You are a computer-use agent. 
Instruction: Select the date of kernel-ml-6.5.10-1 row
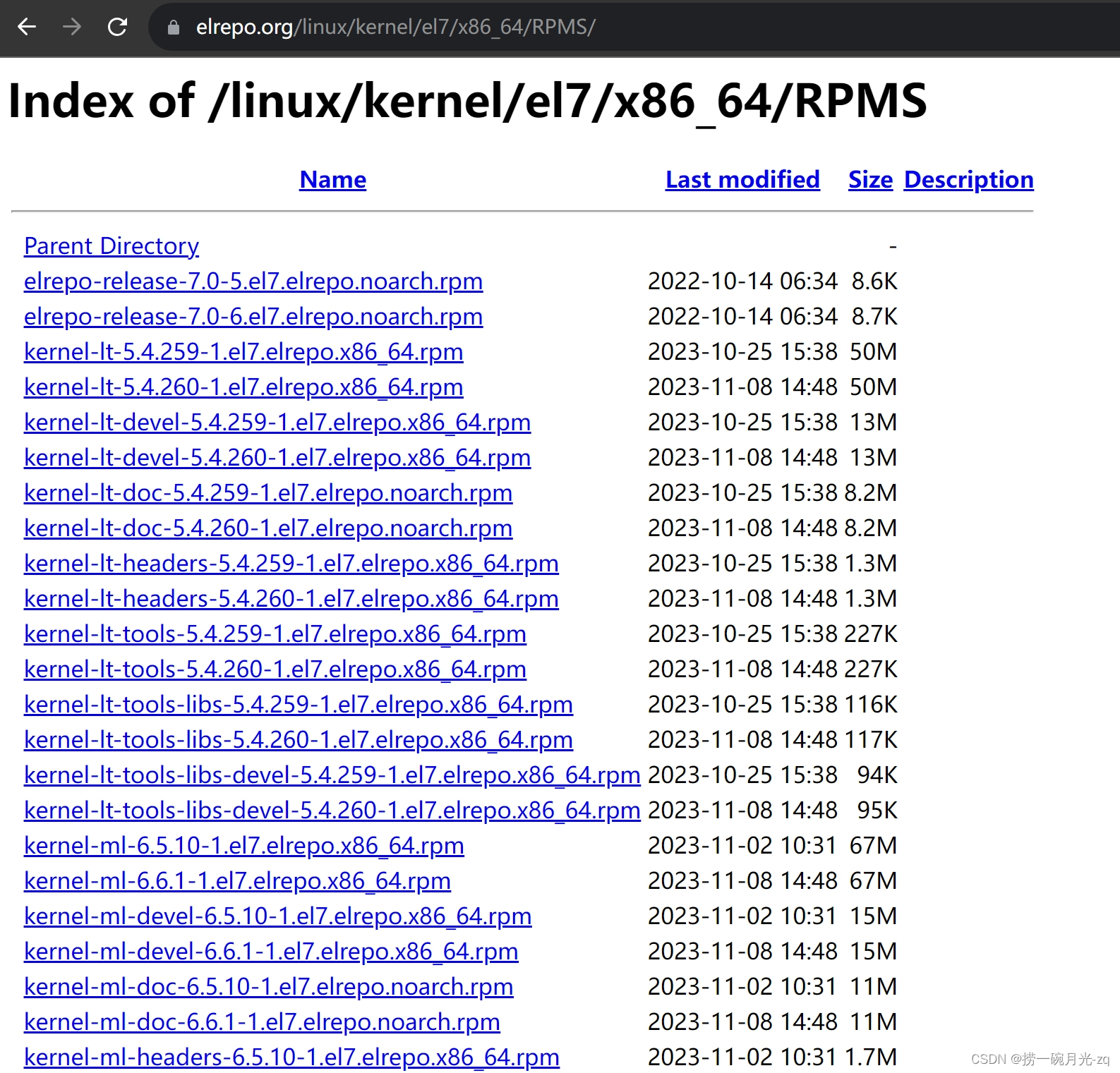[x=742, y=846]
